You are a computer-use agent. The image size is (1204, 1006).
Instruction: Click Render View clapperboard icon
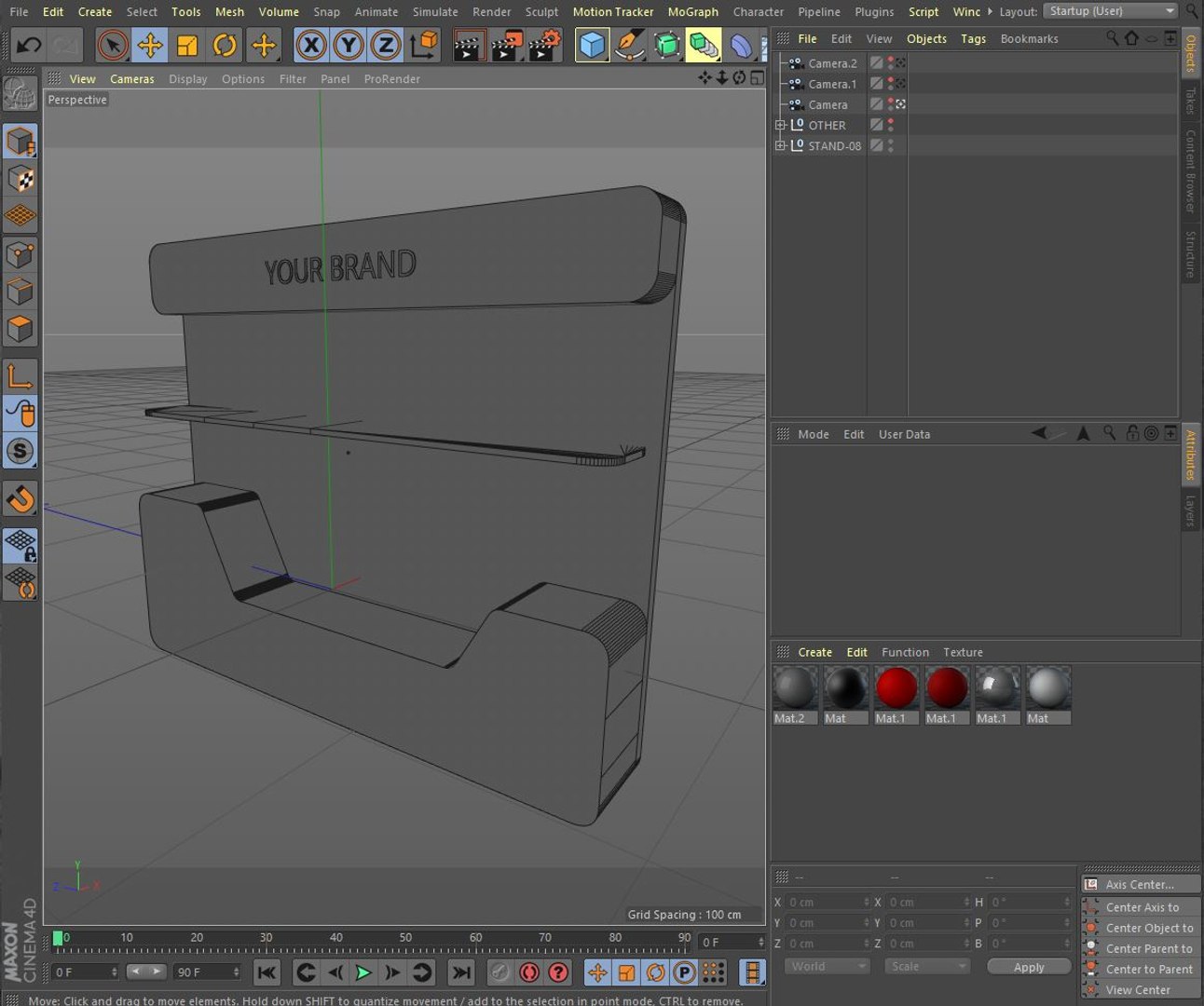coord(470,45)
